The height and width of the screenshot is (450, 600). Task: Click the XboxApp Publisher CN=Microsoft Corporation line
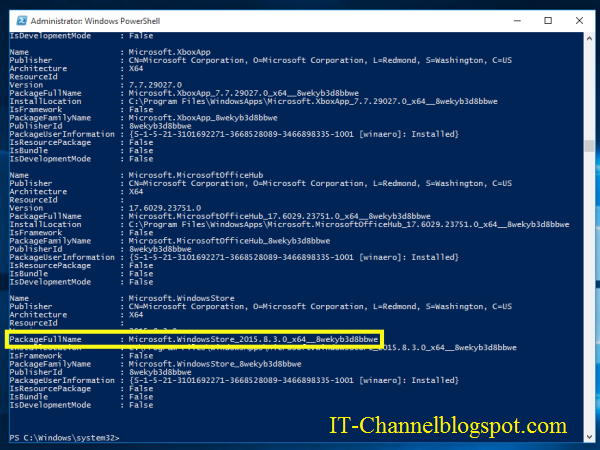coord(320,60)
